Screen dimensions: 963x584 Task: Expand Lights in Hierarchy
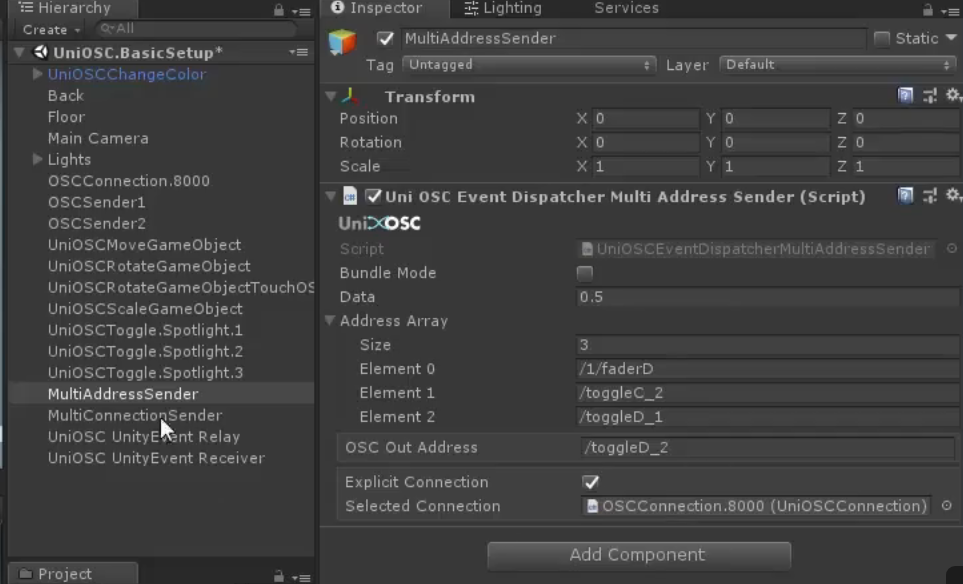[x=37, y=159]
